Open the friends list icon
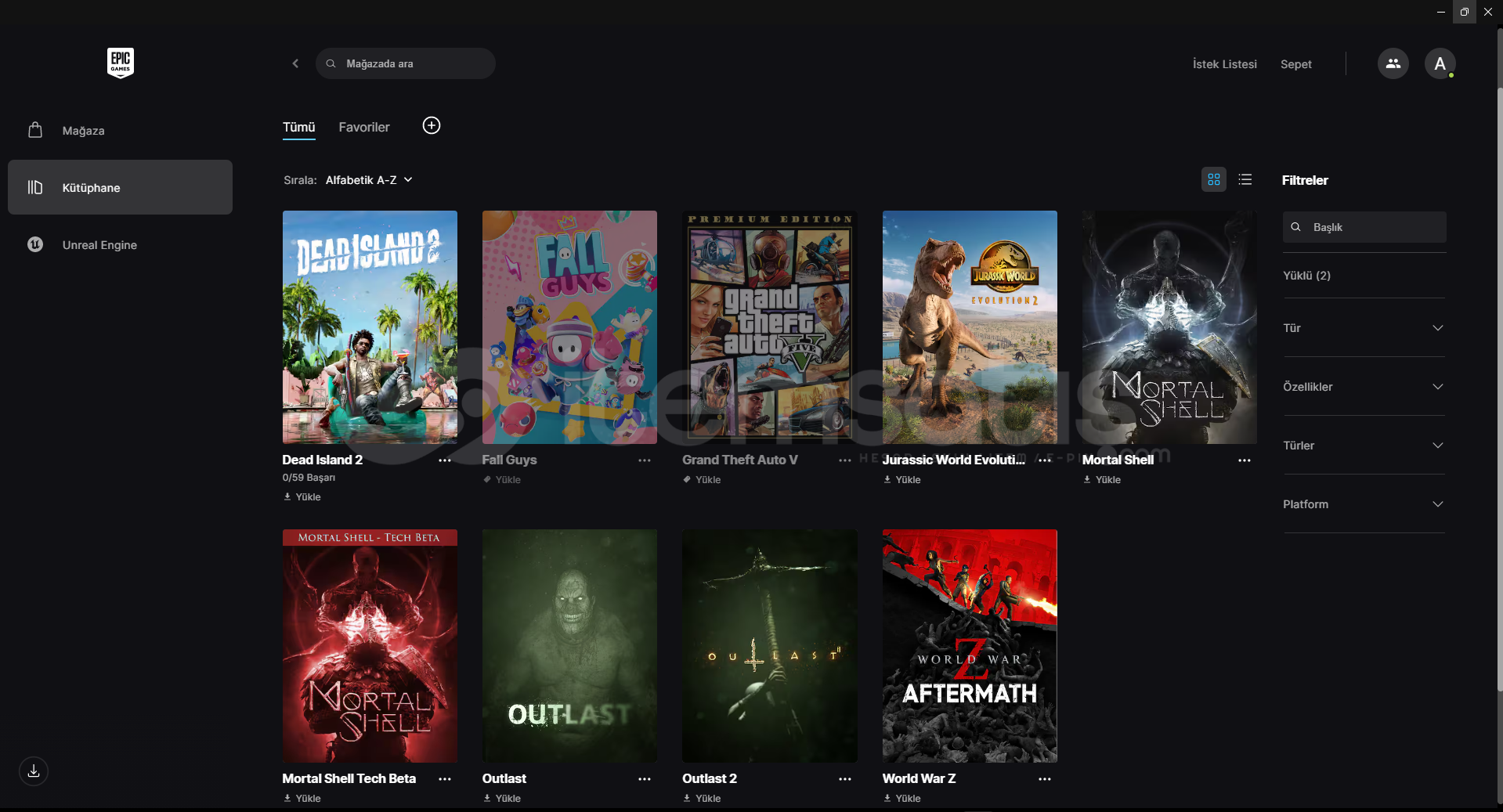Viewport: 1503px width, 812px height. click(x=1393, y=63)
